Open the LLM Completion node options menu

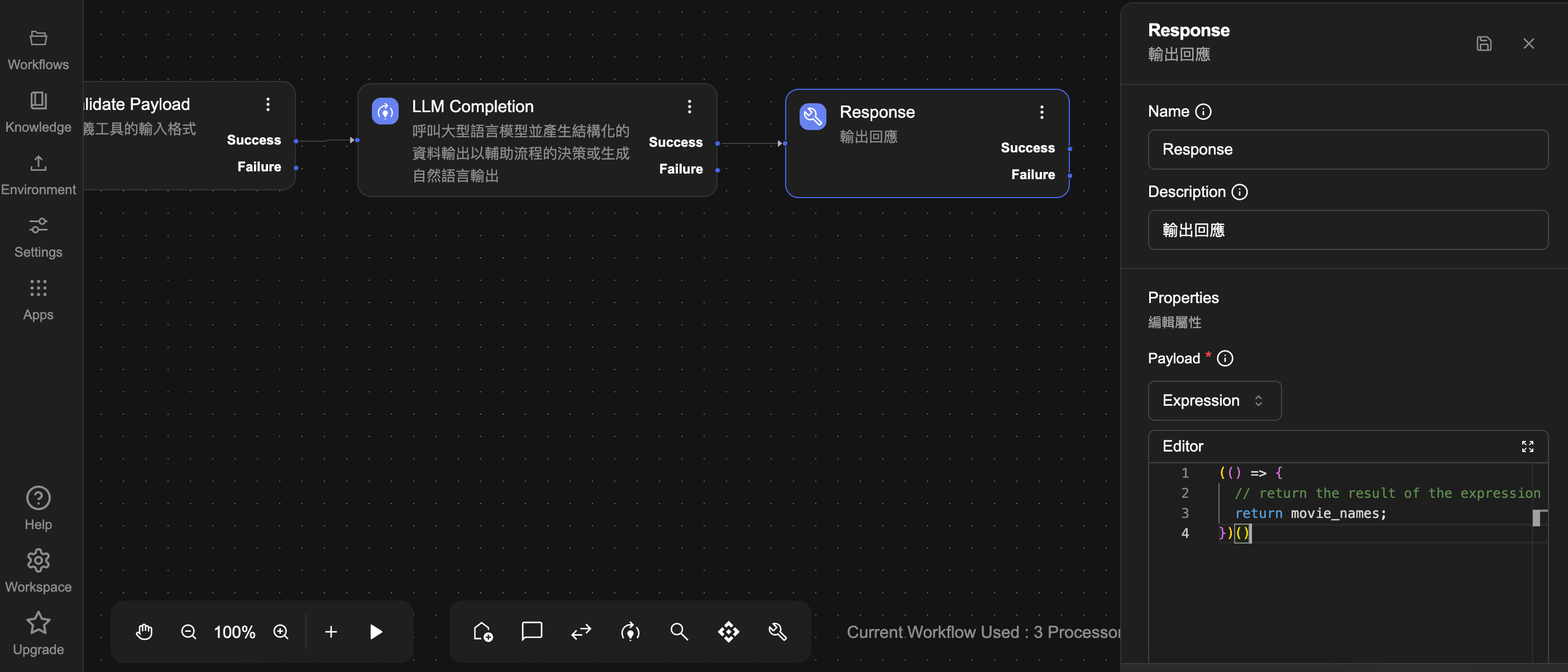click(689, 107)
